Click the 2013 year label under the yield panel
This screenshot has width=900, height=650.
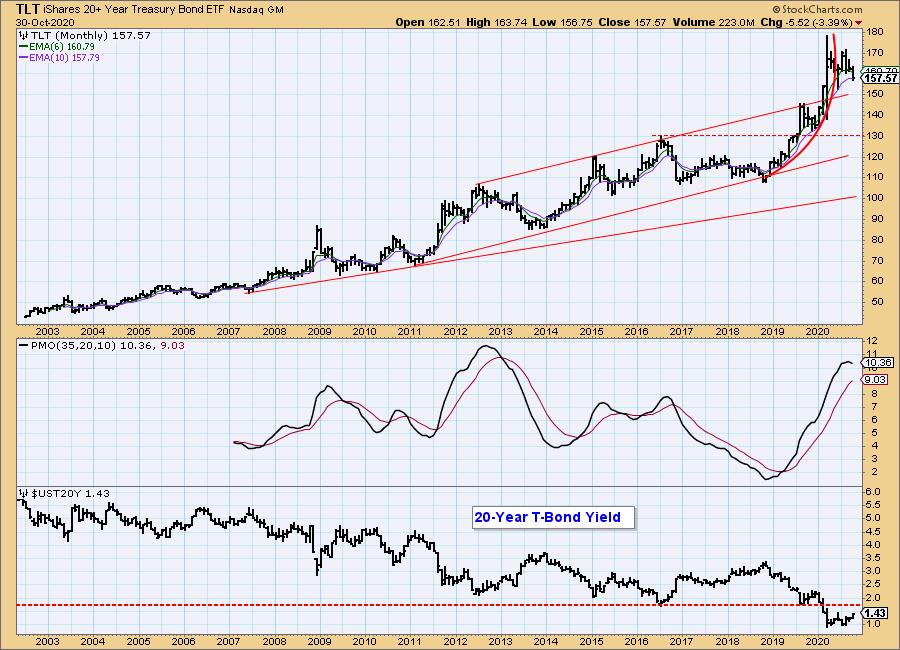point(501,641)
